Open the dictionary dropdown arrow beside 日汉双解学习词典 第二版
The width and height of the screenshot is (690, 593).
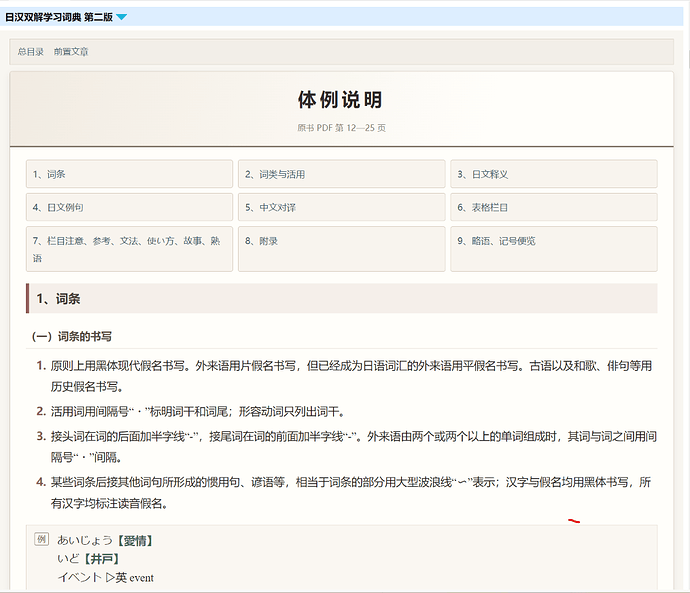coord(121,17)
